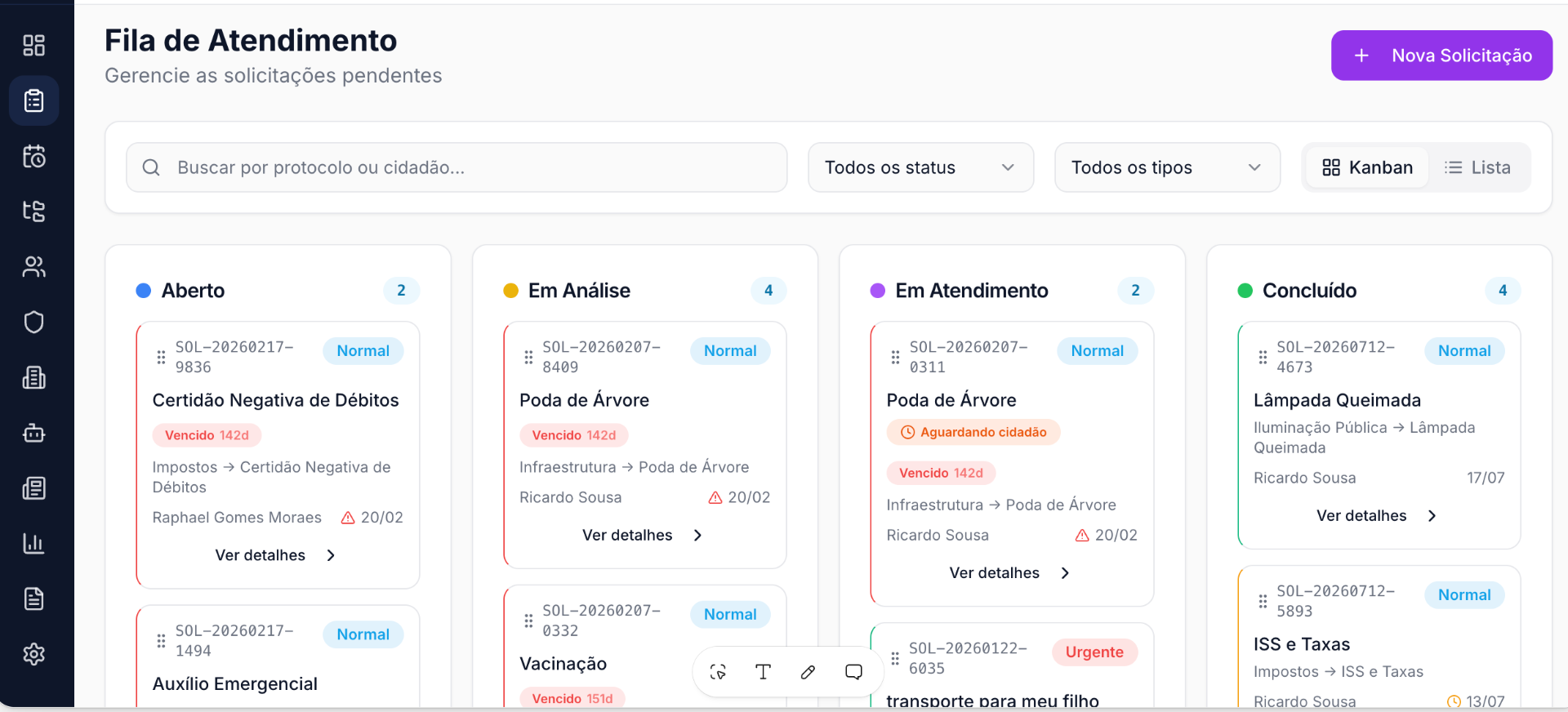Image resolution: width=1568 pixels, height=712 pixels.
Task: Select the text tool in floating toolbar
Action: 763,672
